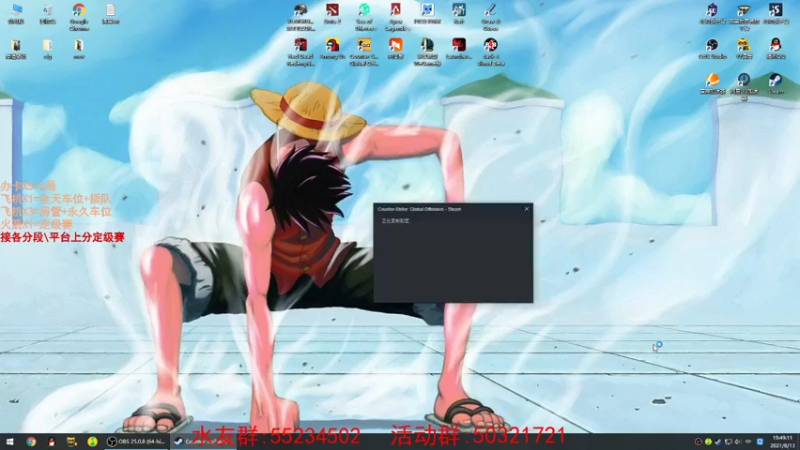Open Chrome from the taskbar
This screenshot has height=450, width=800.
click(31, 441)
